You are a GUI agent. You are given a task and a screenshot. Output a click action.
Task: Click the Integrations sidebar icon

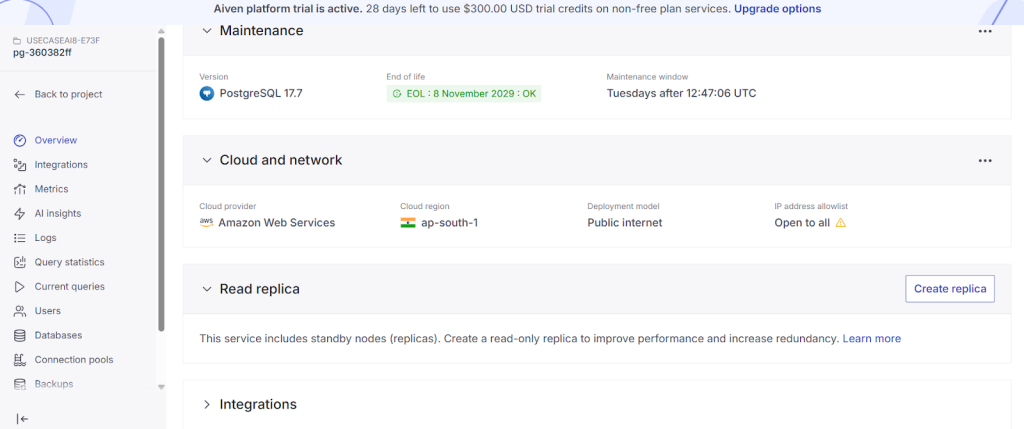(x=19, y=165)
